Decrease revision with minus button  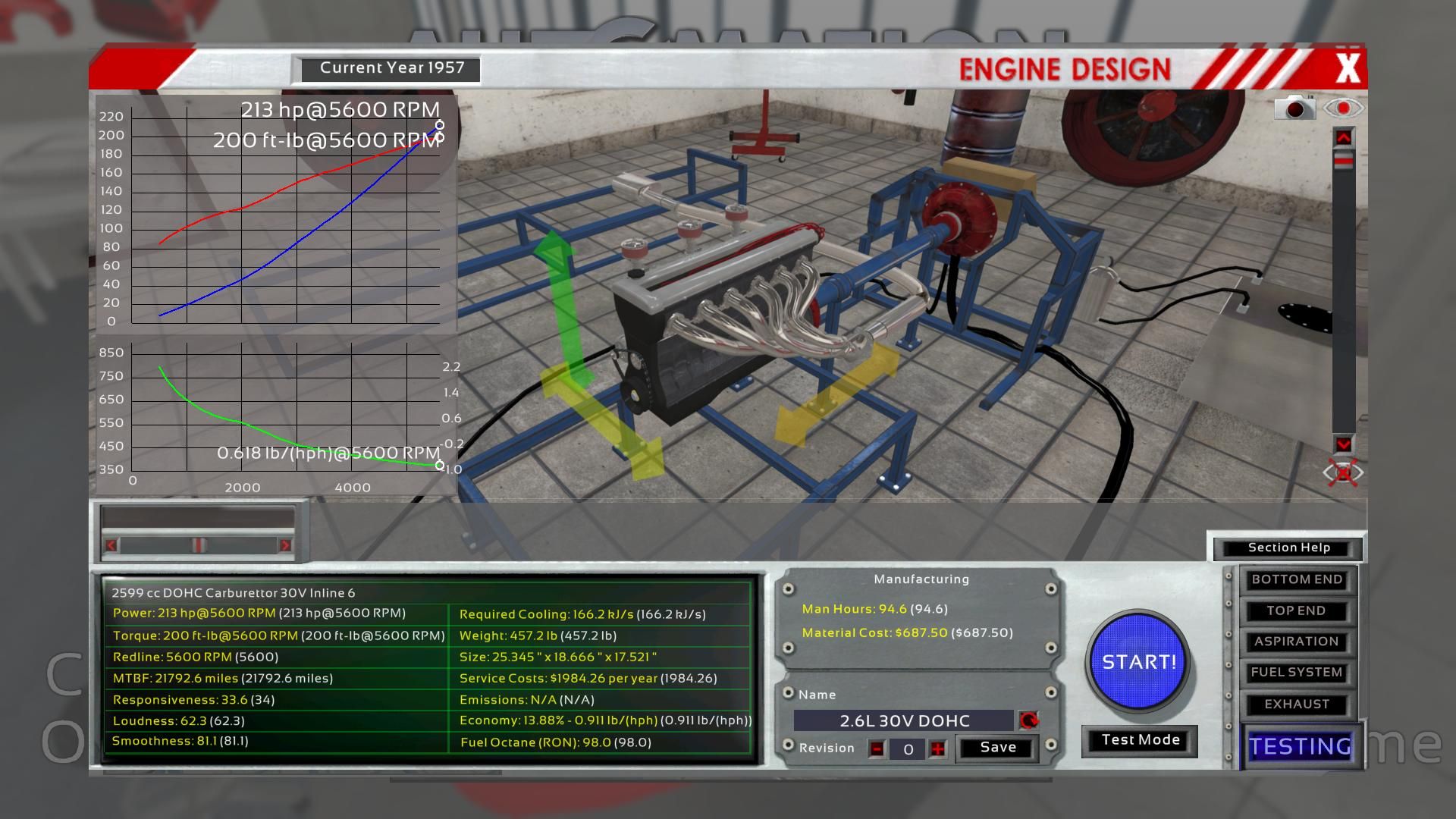pyautogui.click(x=877, y=749)
